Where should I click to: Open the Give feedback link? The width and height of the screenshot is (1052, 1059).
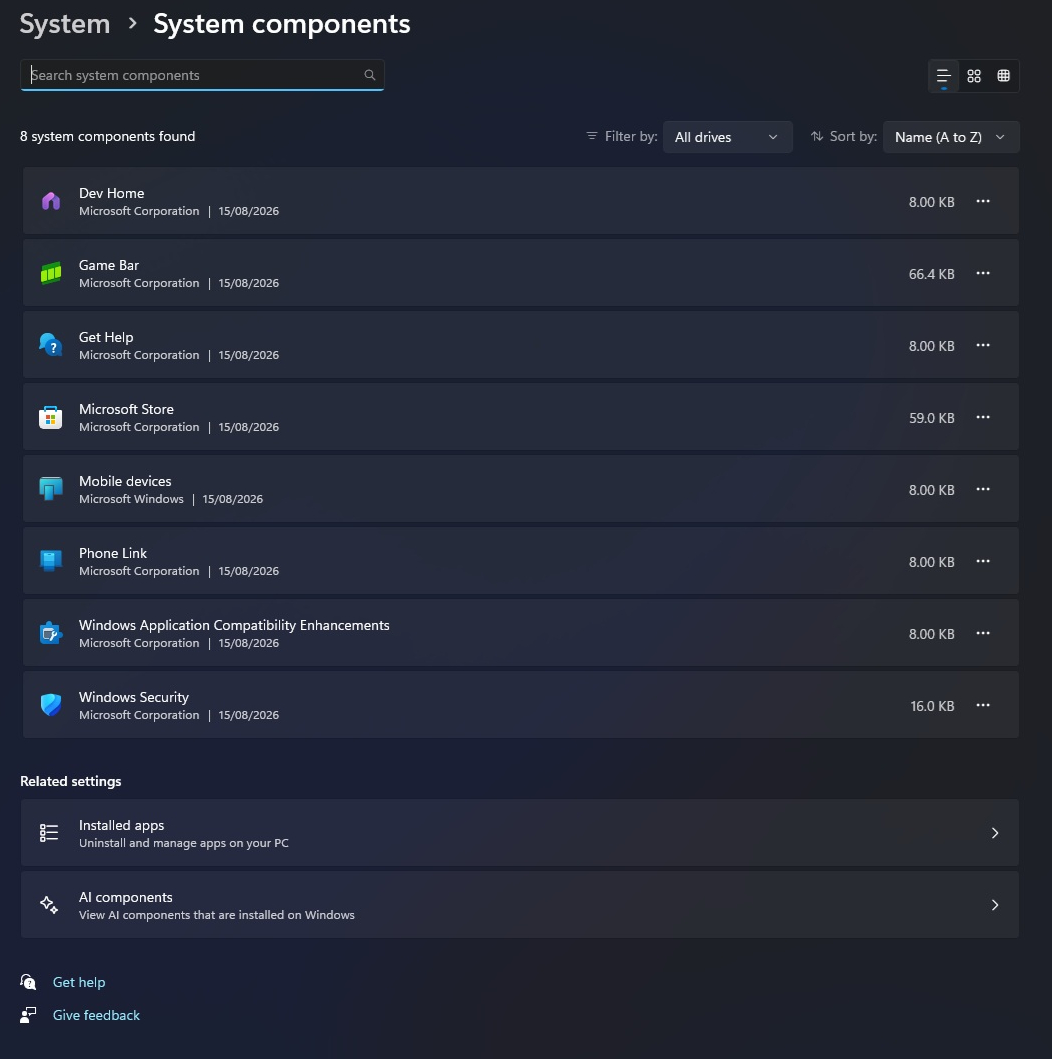point(97,1015)
